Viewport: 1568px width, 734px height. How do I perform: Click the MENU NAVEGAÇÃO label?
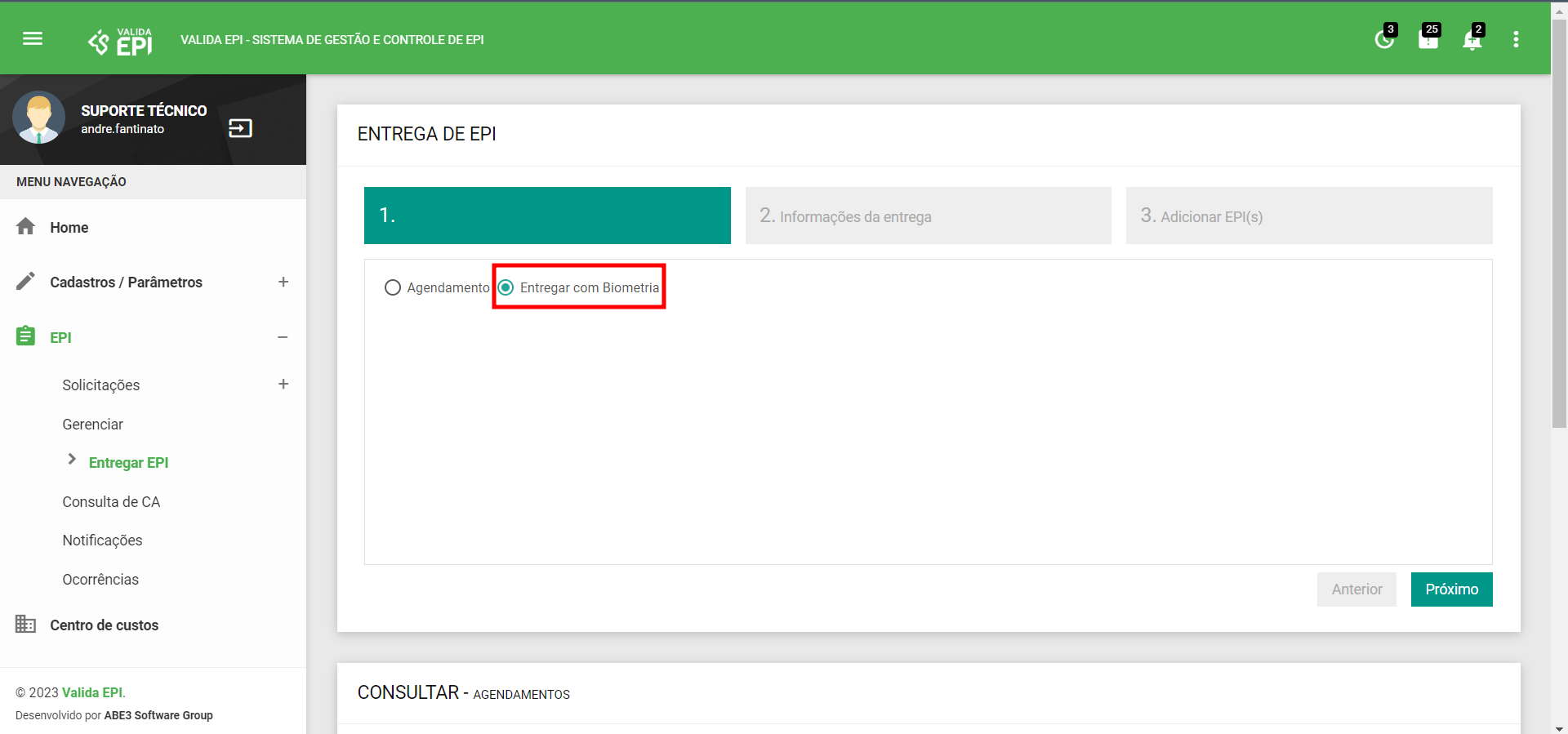[71, 182]
